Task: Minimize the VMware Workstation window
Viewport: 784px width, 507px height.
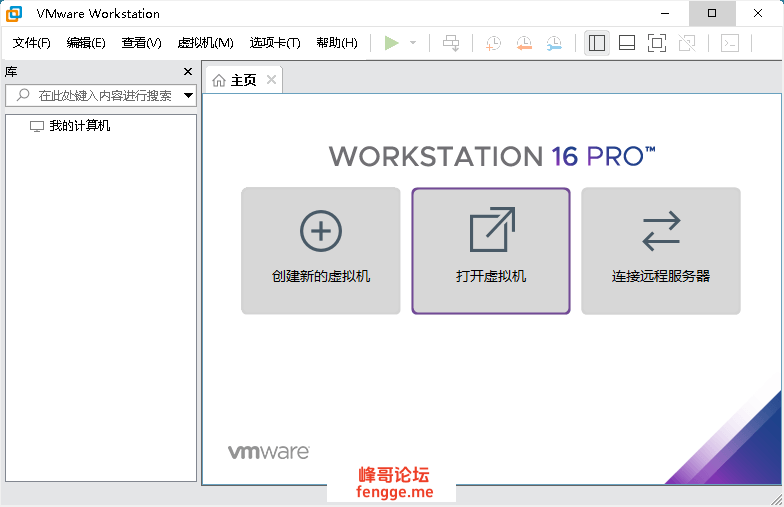Action: pos(665,13)
